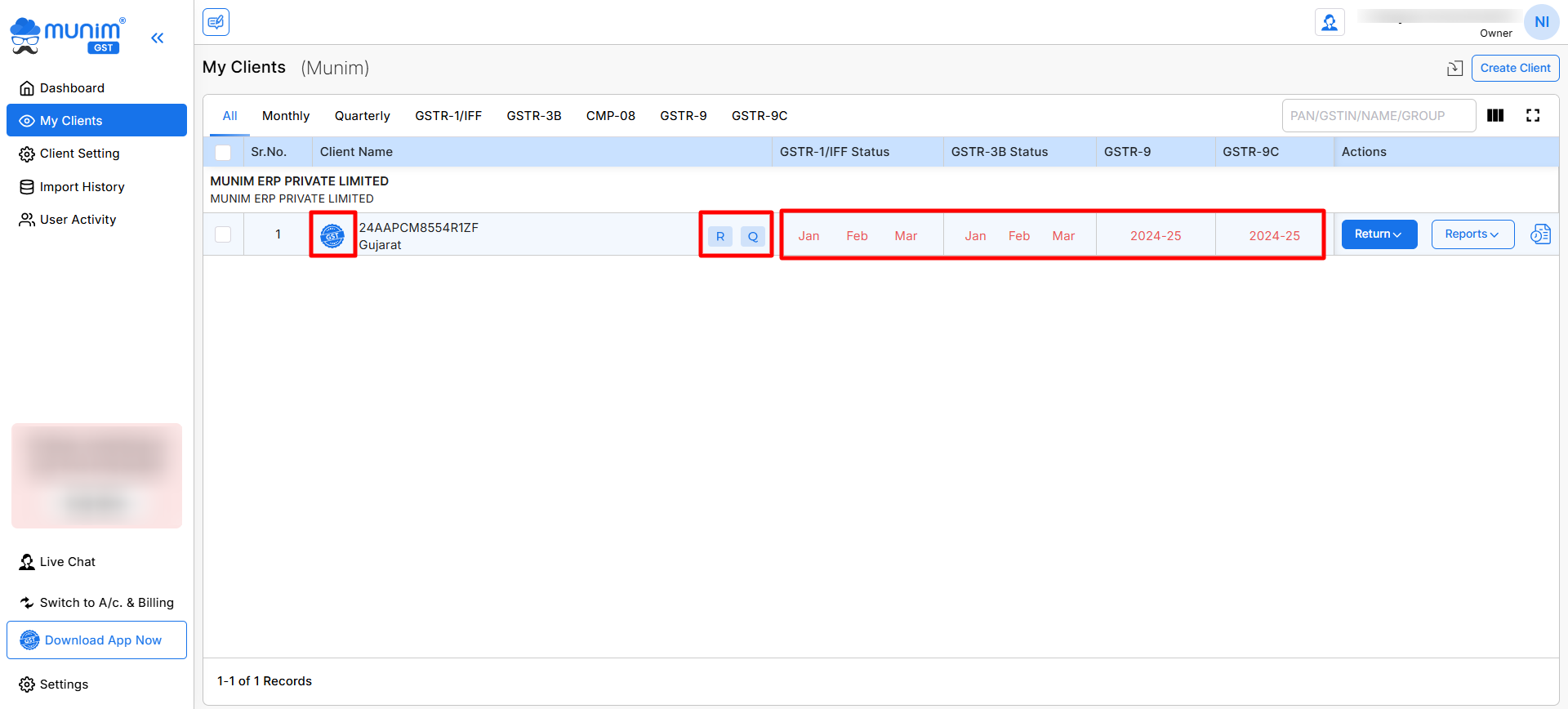This screenshot has height=709, width=1568.
Task: Click the document icon after Reports button
Action: (x=1540, y=234)
